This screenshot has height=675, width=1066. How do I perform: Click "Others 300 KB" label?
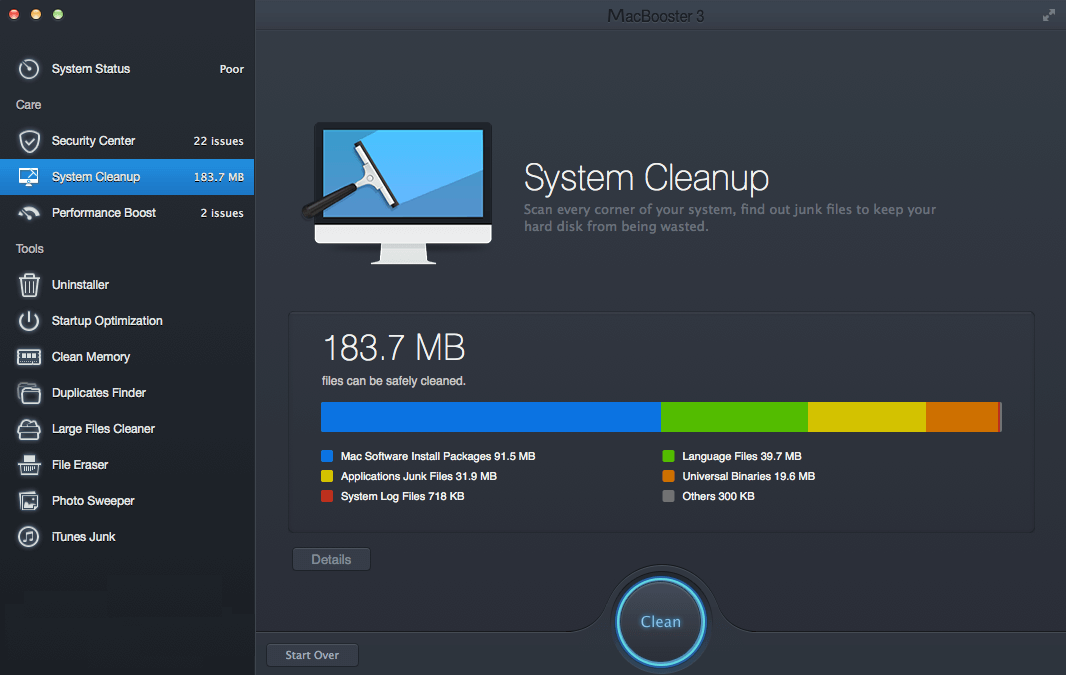[x=719, y=496]
